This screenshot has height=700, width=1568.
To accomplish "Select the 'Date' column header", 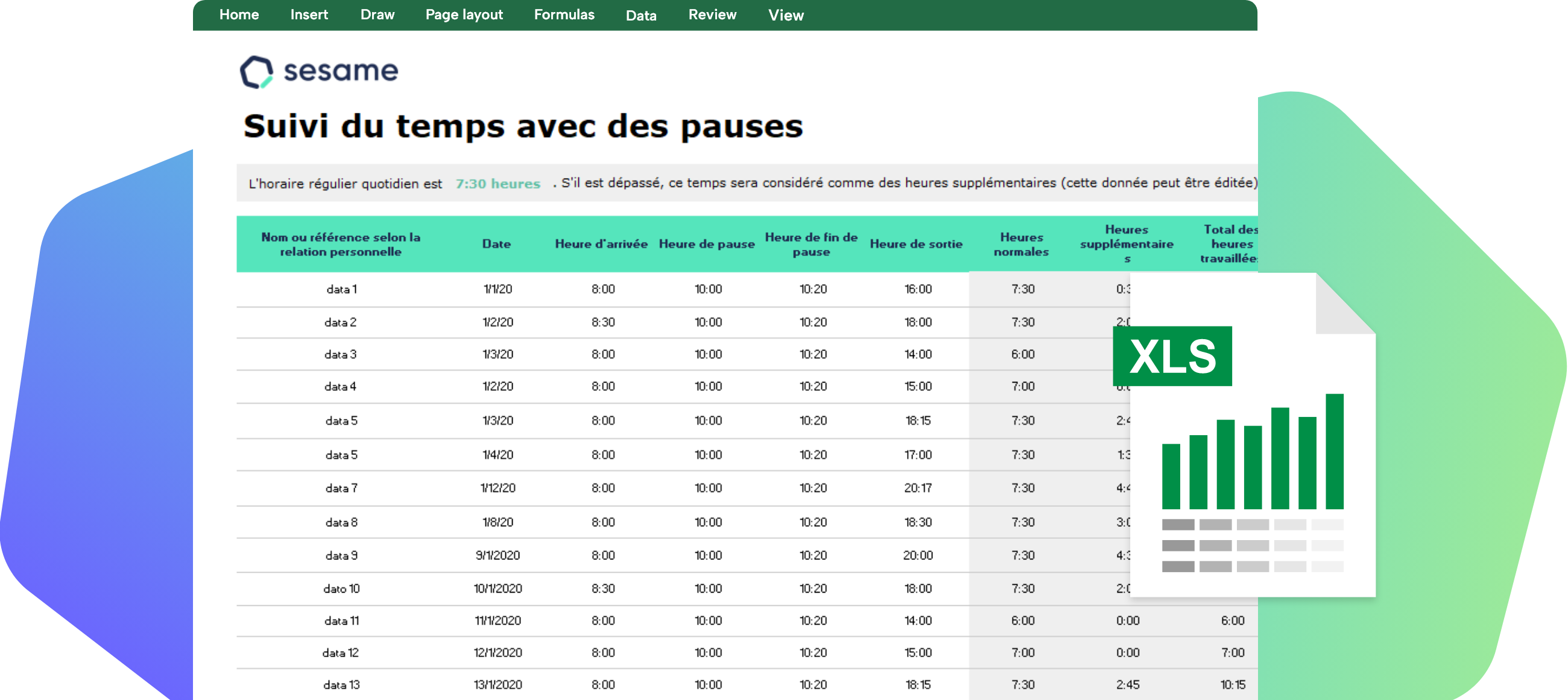I will click(496, 244).
